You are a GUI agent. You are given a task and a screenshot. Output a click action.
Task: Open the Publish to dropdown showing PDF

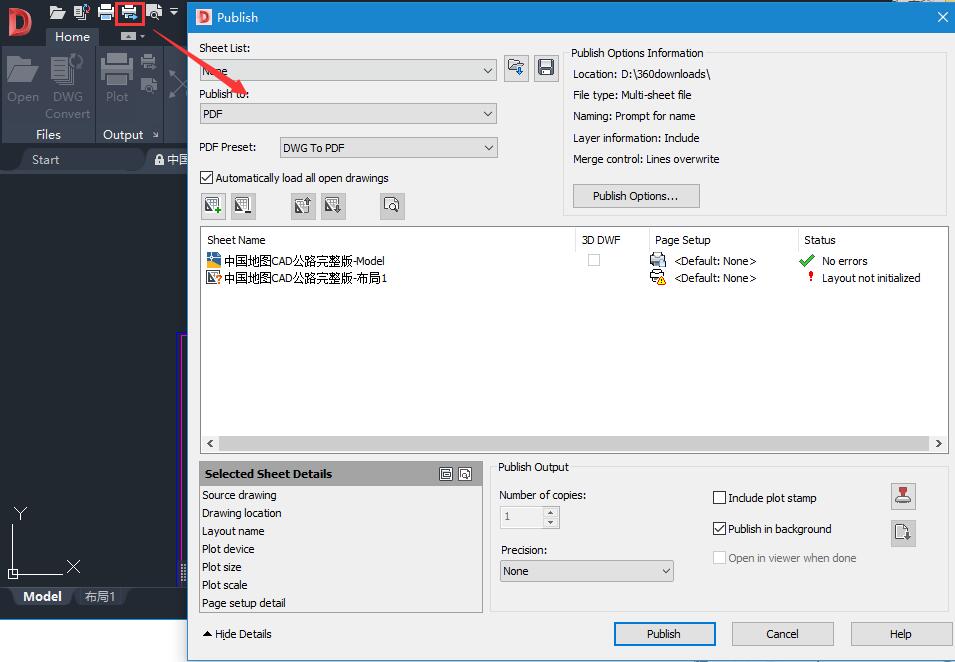348,114
